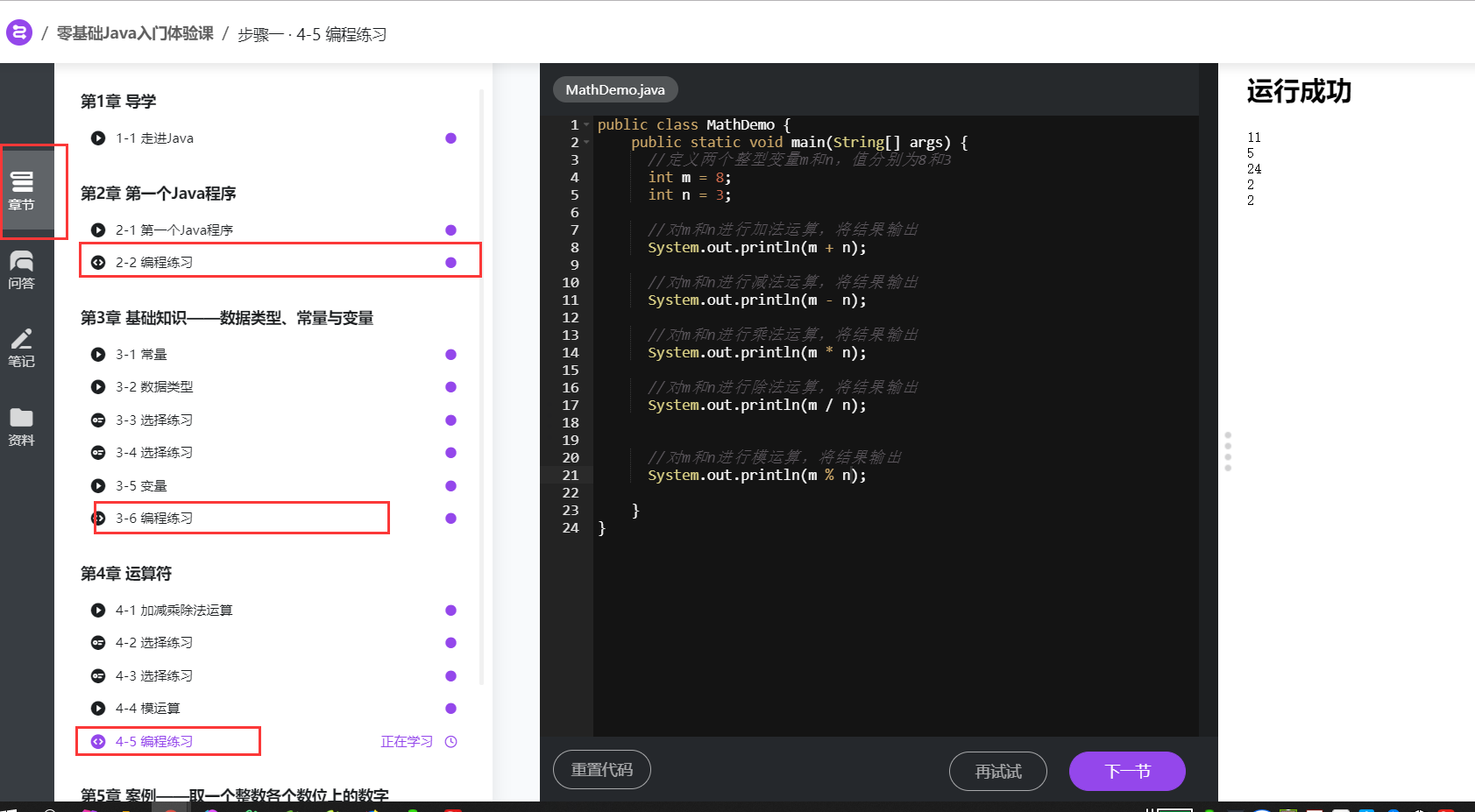Viewport: 1475px width, 812px height.
Task: Click the code line 'public class MathDemo {'
Action: tap(694, 124)
